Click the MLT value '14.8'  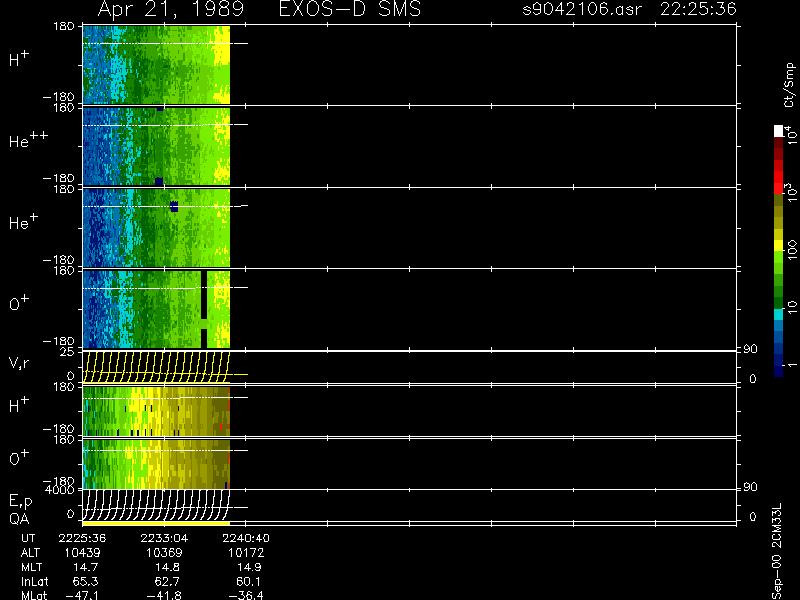click(166, 567)
